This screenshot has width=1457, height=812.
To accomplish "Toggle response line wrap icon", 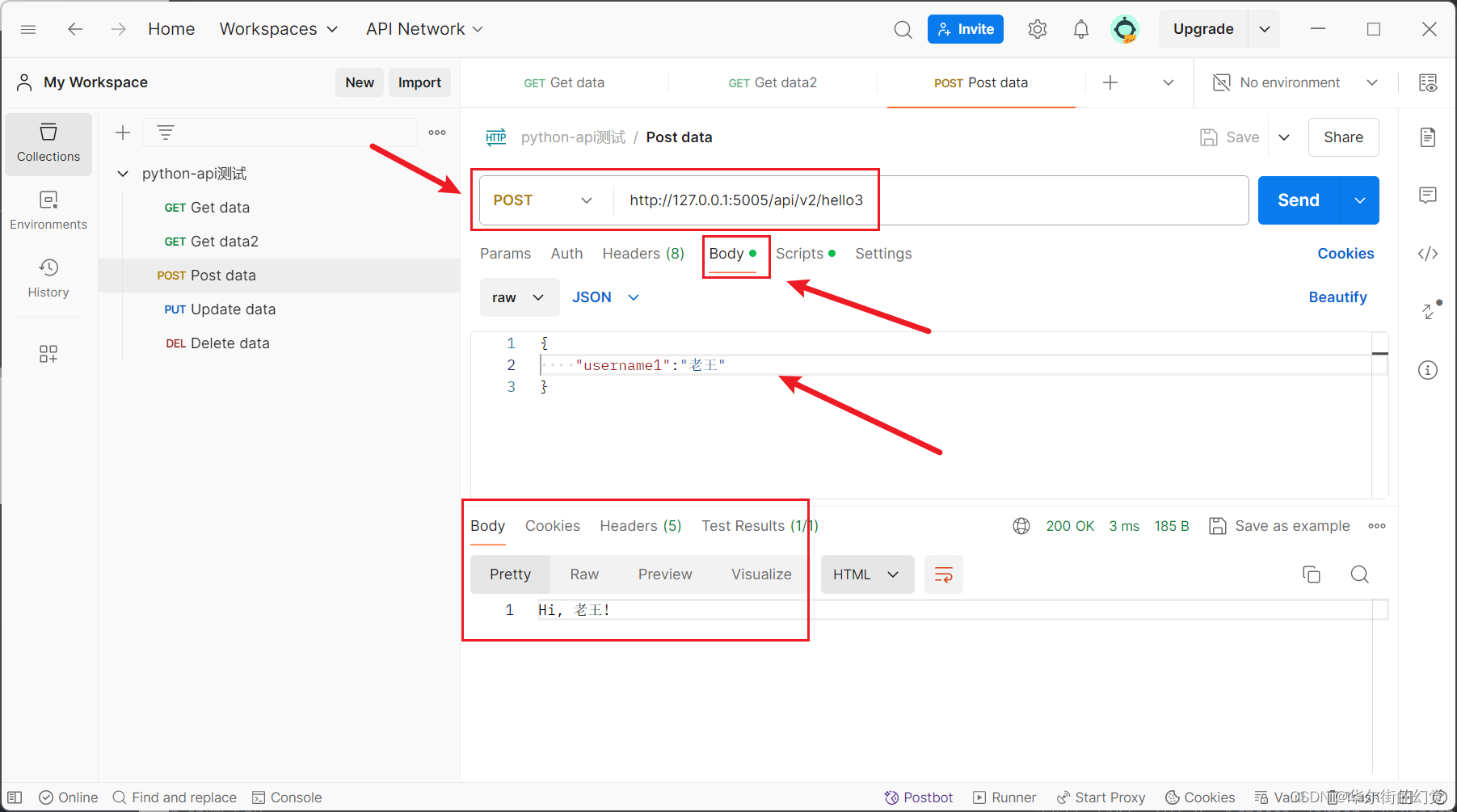I will pos(943,574).
